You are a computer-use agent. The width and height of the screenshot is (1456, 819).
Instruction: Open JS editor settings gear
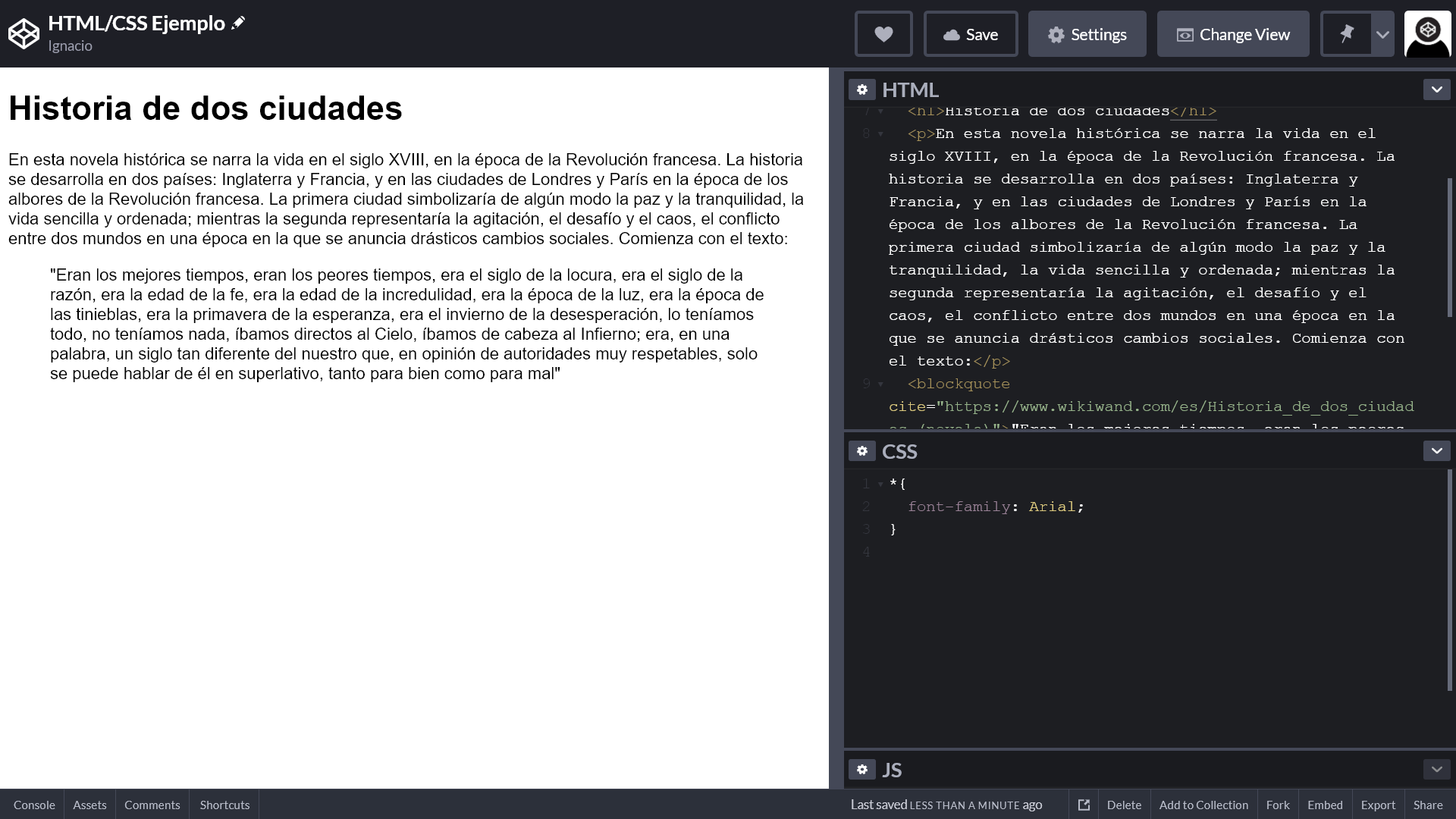[x=862, y=770]
